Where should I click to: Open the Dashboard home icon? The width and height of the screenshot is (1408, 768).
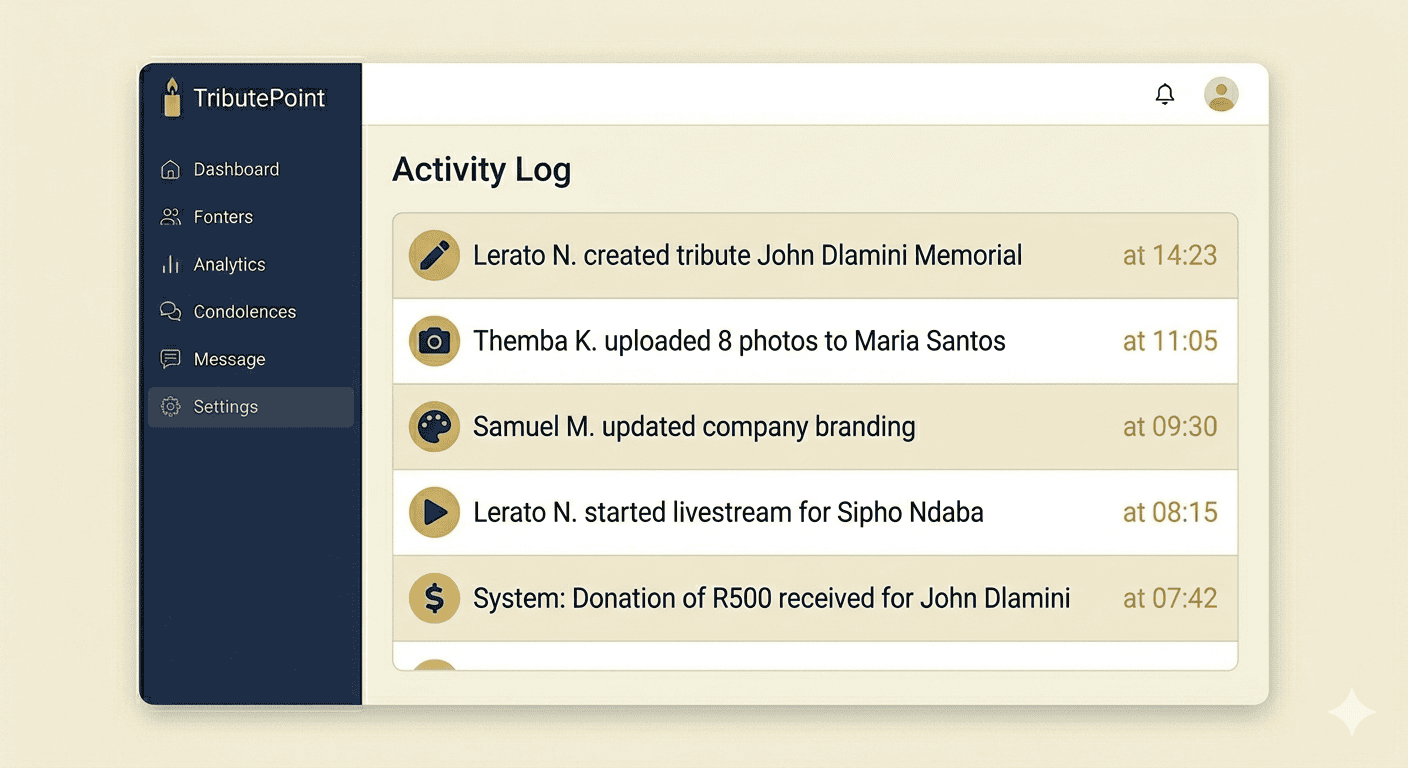pyautogui.click(x=170, y=169)
